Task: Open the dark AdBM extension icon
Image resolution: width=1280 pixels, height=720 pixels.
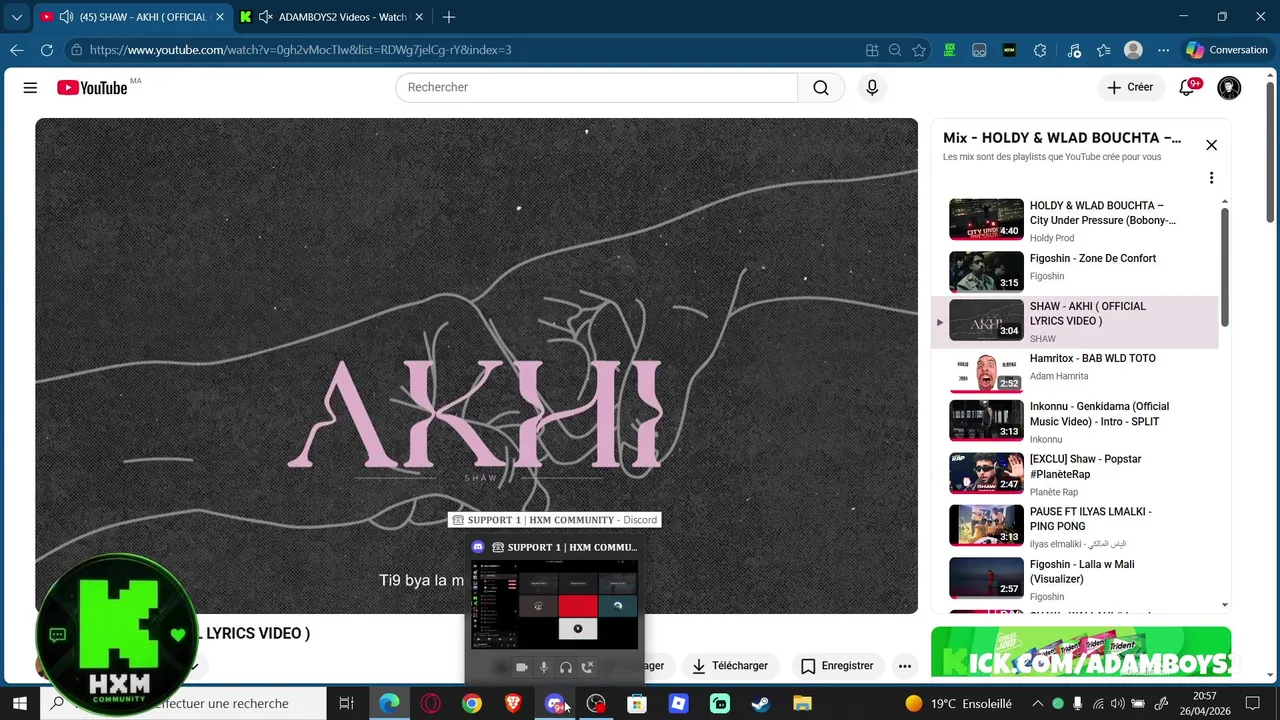Action: coord(1009,50)
